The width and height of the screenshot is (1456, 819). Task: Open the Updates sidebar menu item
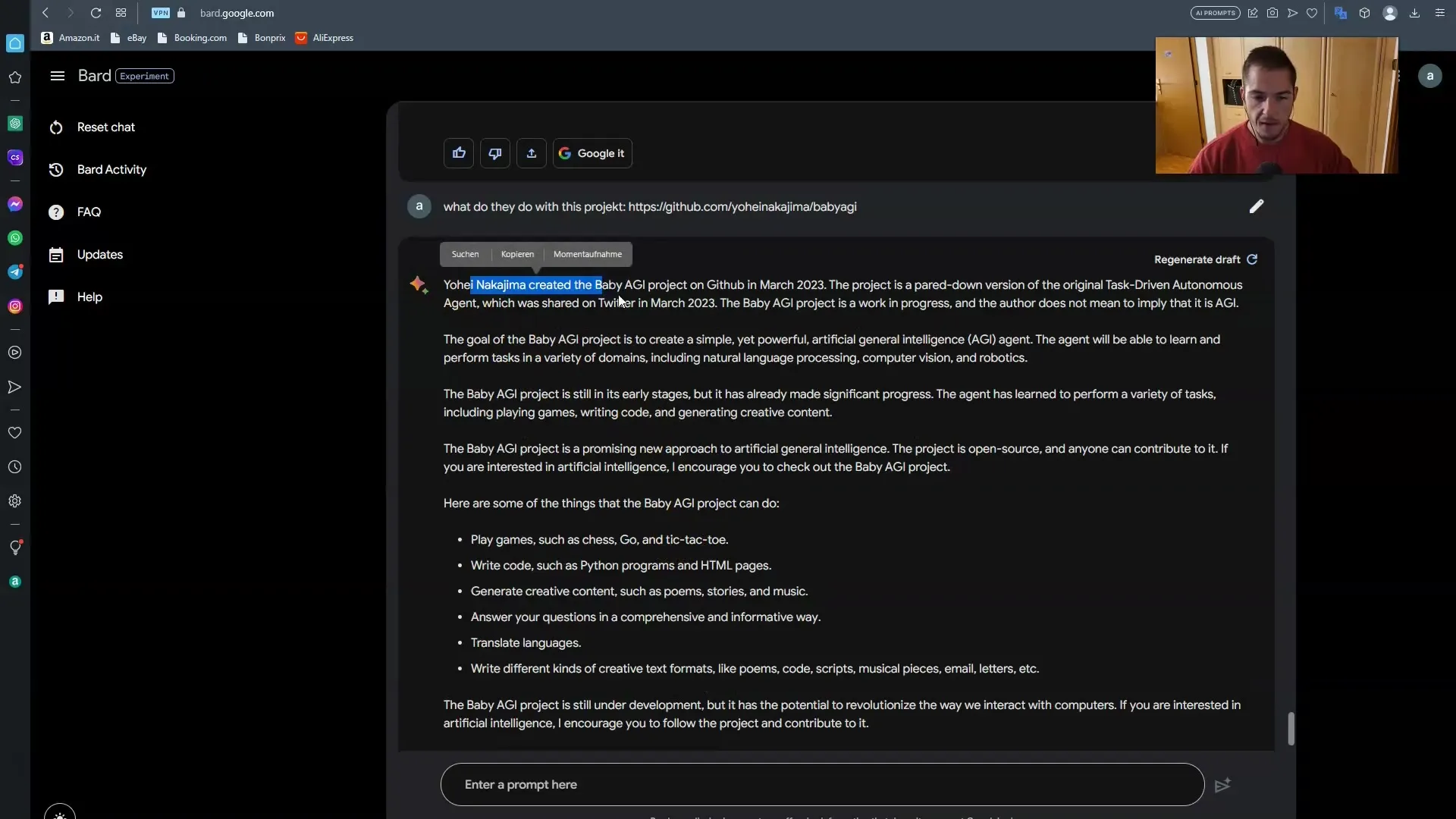click(100, 254)
